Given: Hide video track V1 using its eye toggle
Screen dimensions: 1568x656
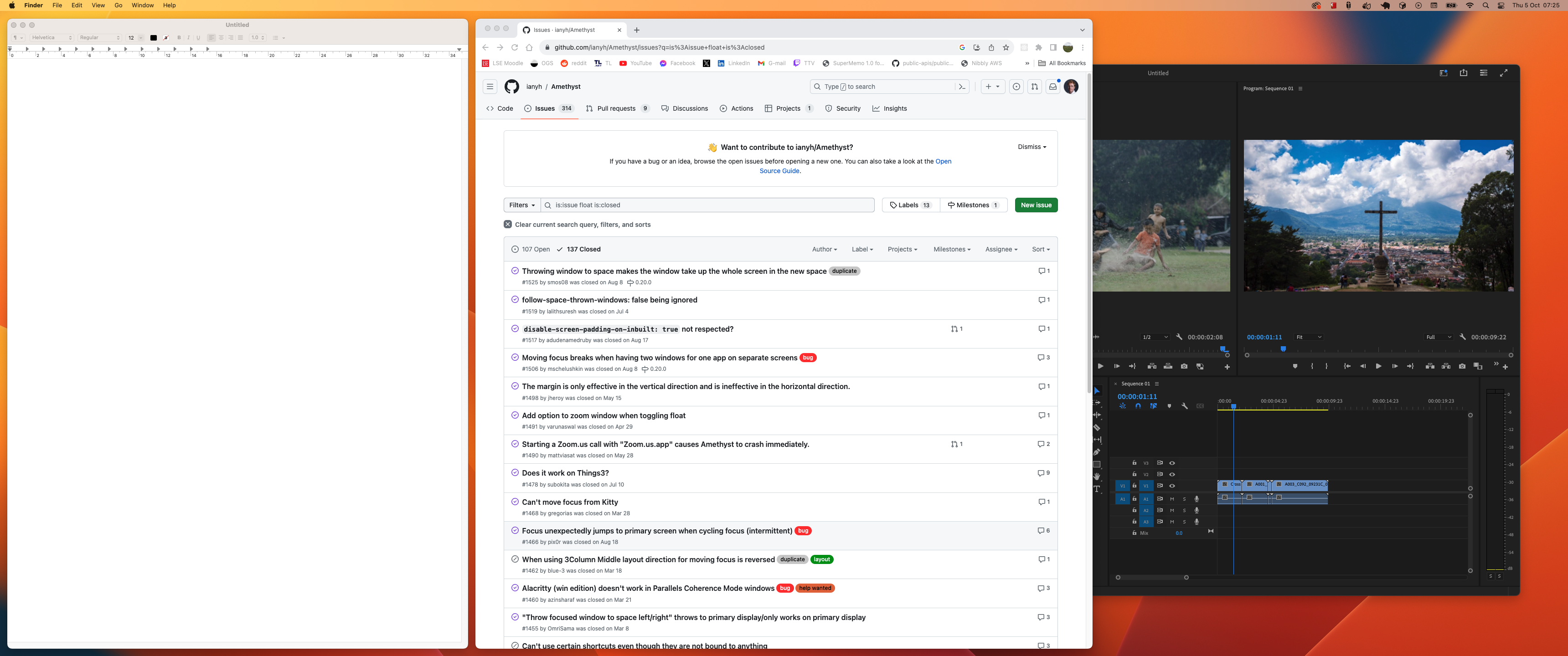Looking at the screenshot, I should [1173, 486].
